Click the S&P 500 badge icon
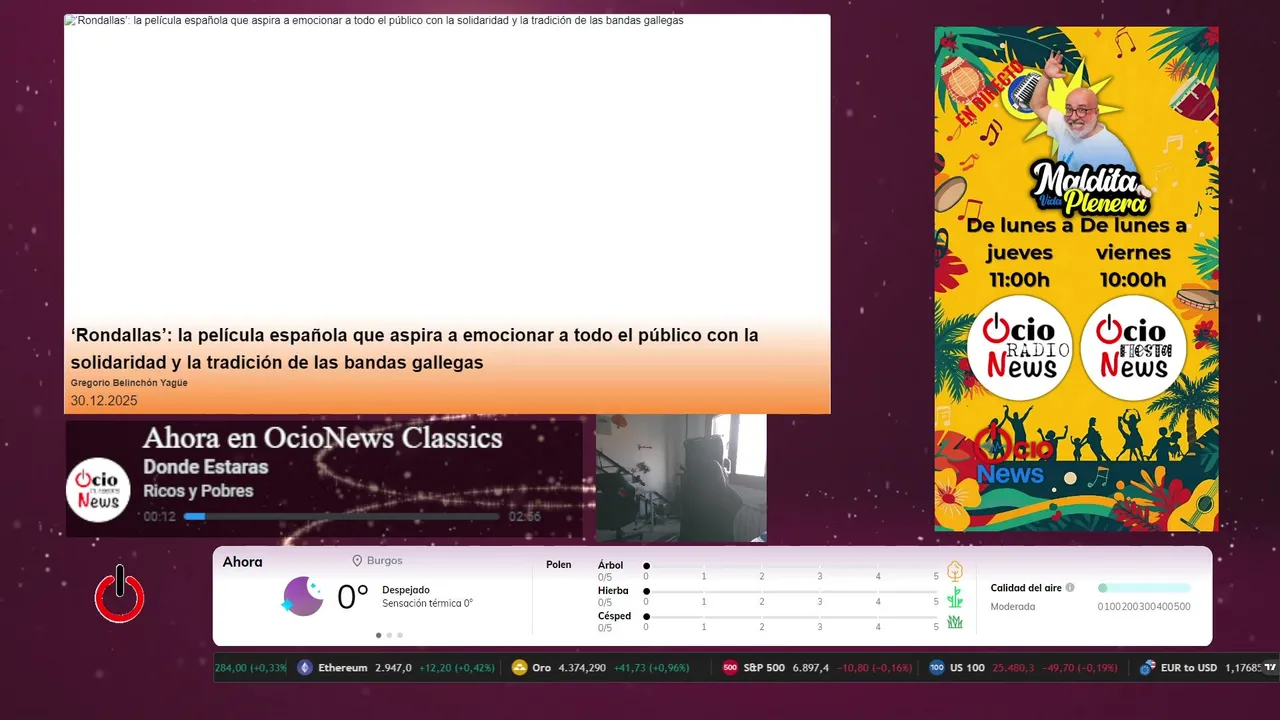This screenshot has width=1280, height=720. tap(730, 668)
